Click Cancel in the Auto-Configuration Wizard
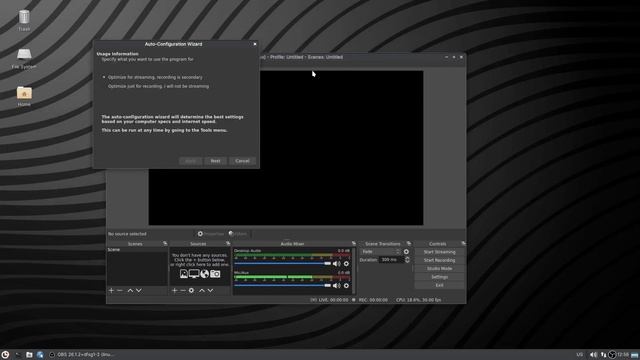640x360 pixels. point(242,161)
